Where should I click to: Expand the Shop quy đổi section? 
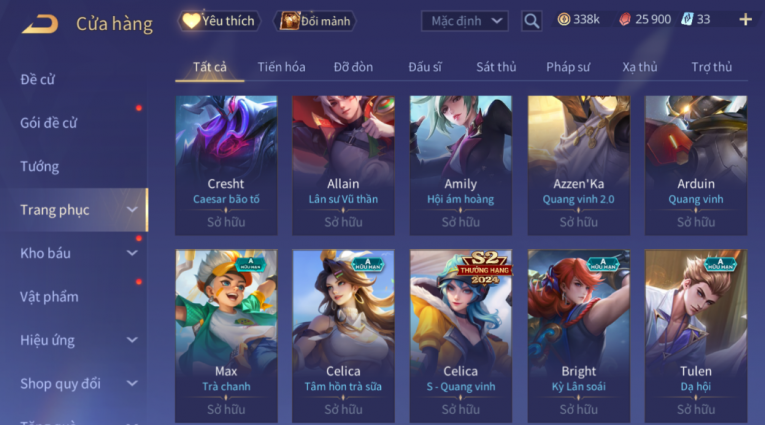(132, 383)
